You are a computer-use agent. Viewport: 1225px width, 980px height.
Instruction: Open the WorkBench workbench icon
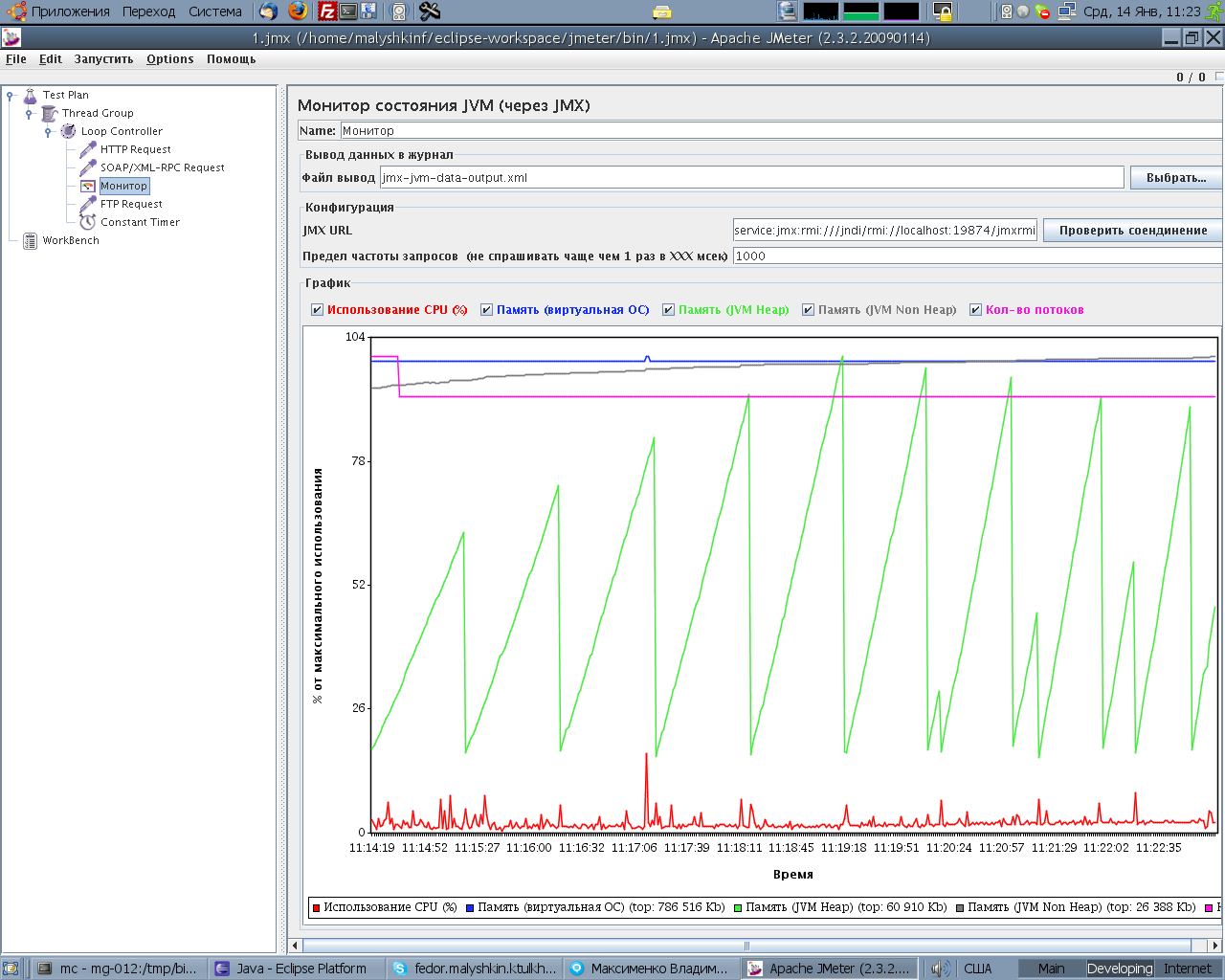coord(30,240)
